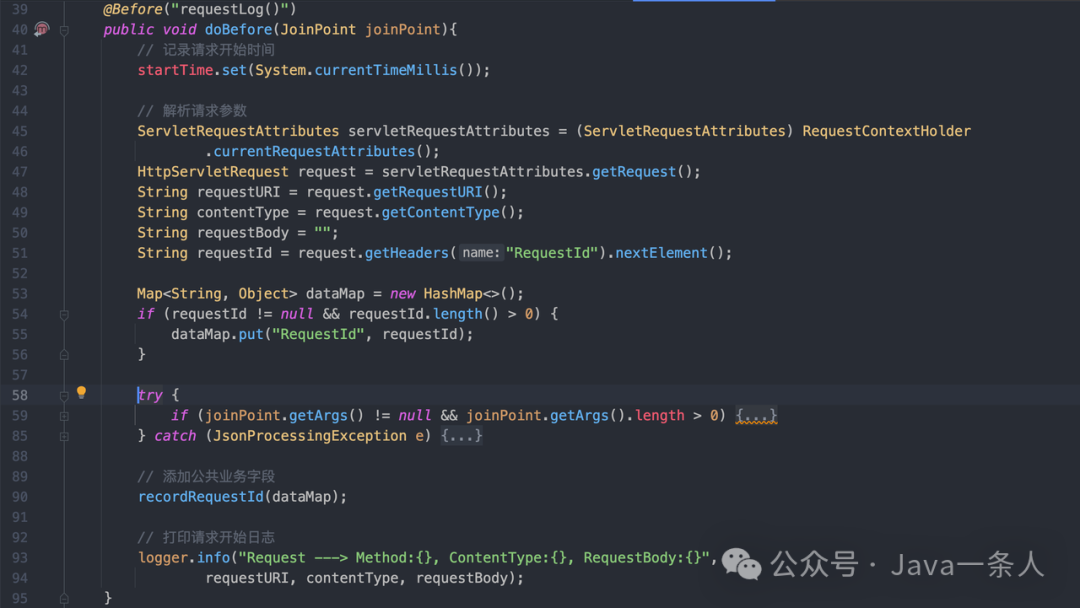Click the @Before annotation on line 39

pyautogui.click(x=133, y=9)
